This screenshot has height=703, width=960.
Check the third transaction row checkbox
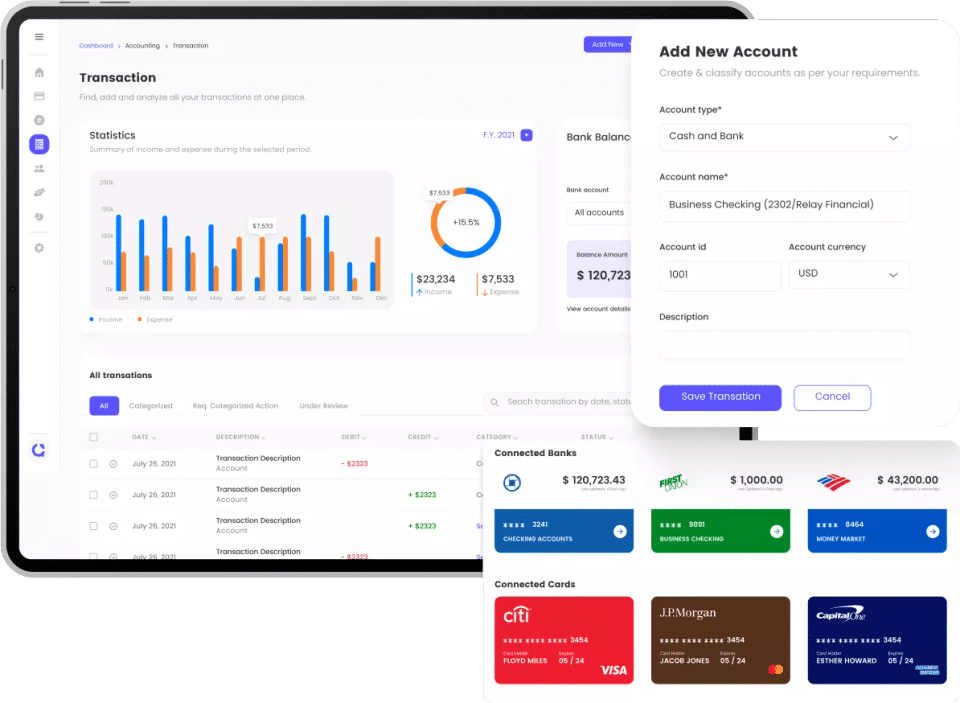pyautogui.click(x=94, y=526)
